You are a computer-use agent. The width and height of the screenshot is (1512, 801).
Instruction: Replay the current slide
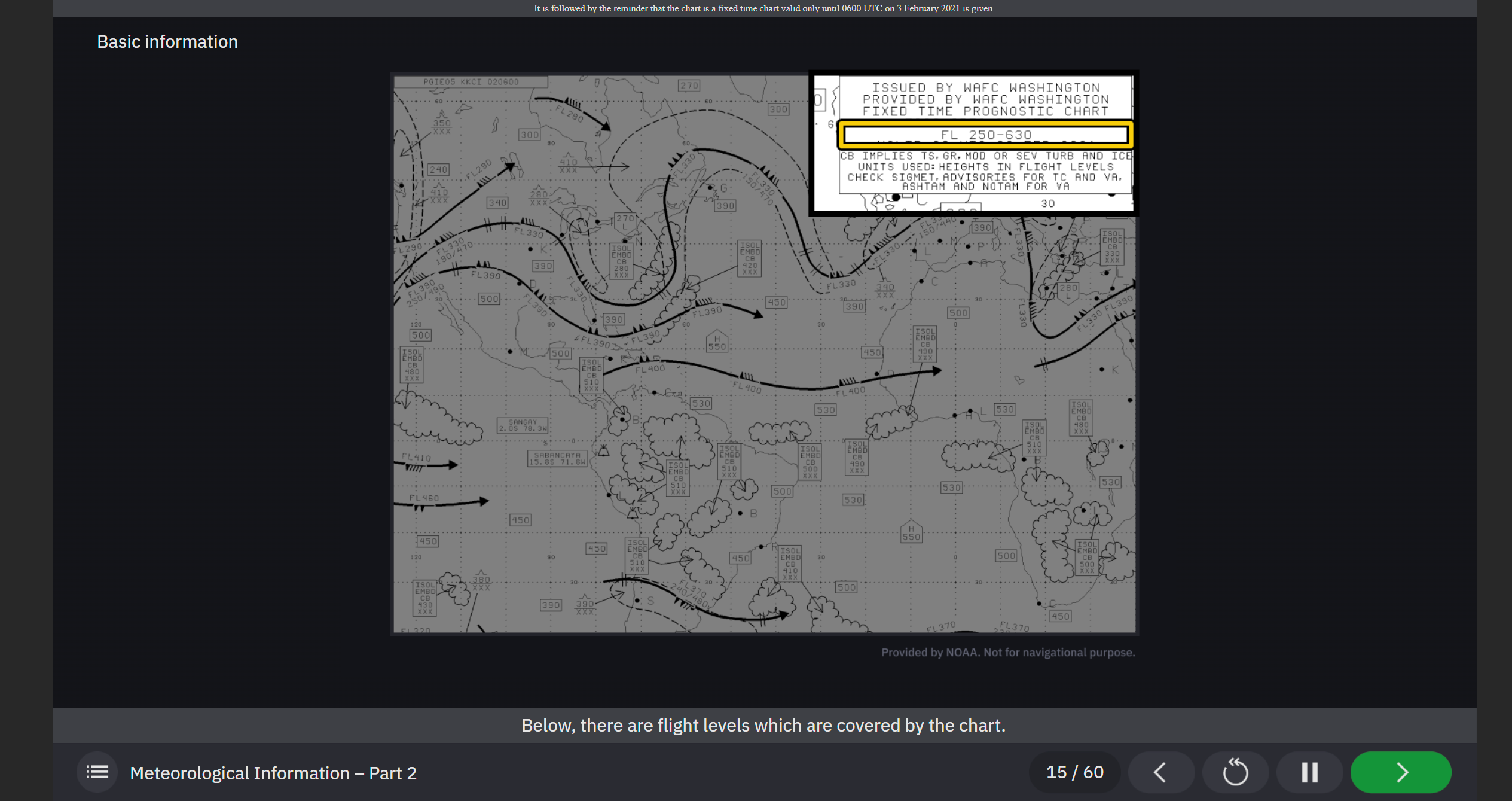pyautogui.click(x=1235, y=772)
